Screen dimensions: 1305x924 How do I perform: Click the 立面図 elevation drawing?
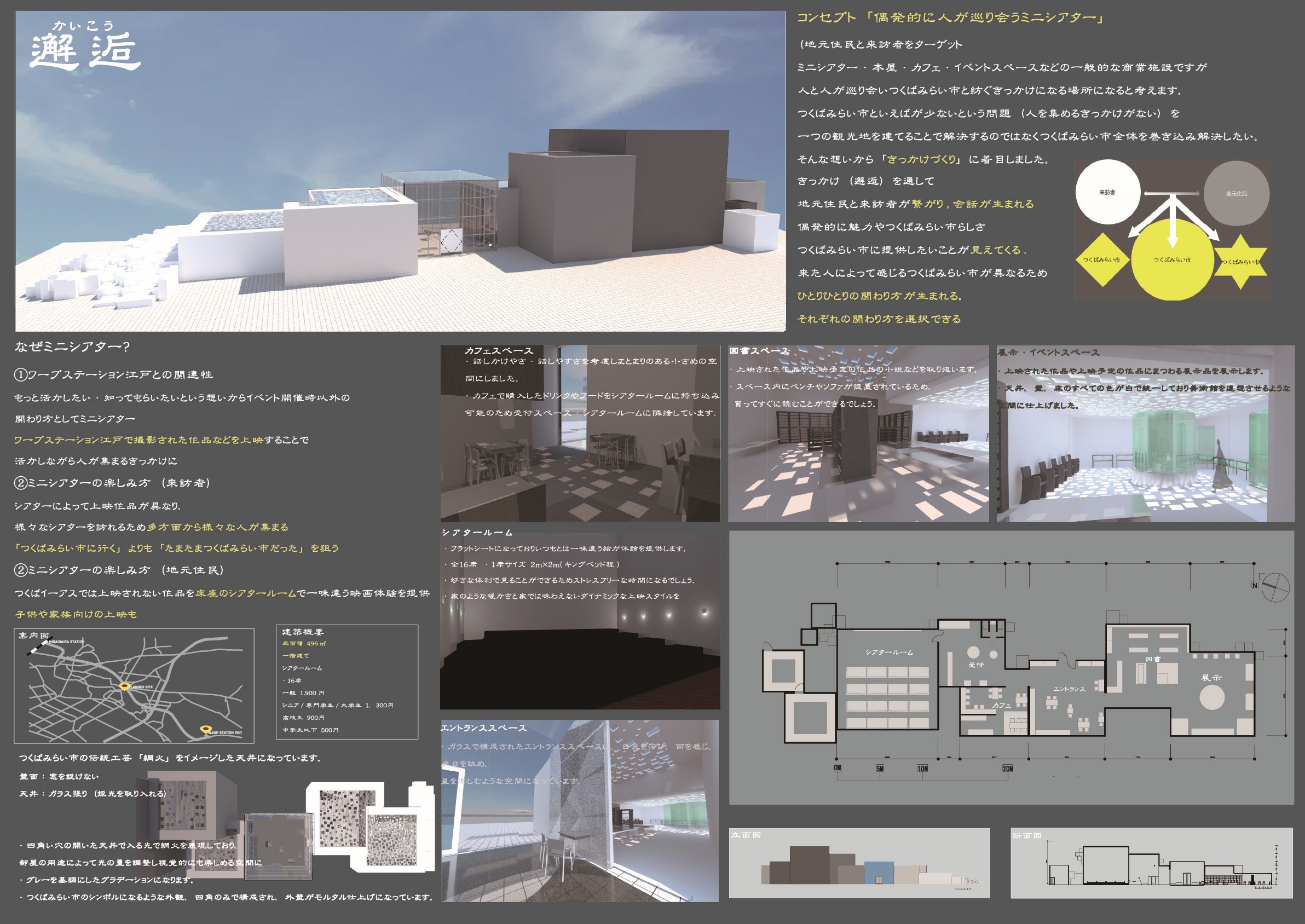click(859, 863)
